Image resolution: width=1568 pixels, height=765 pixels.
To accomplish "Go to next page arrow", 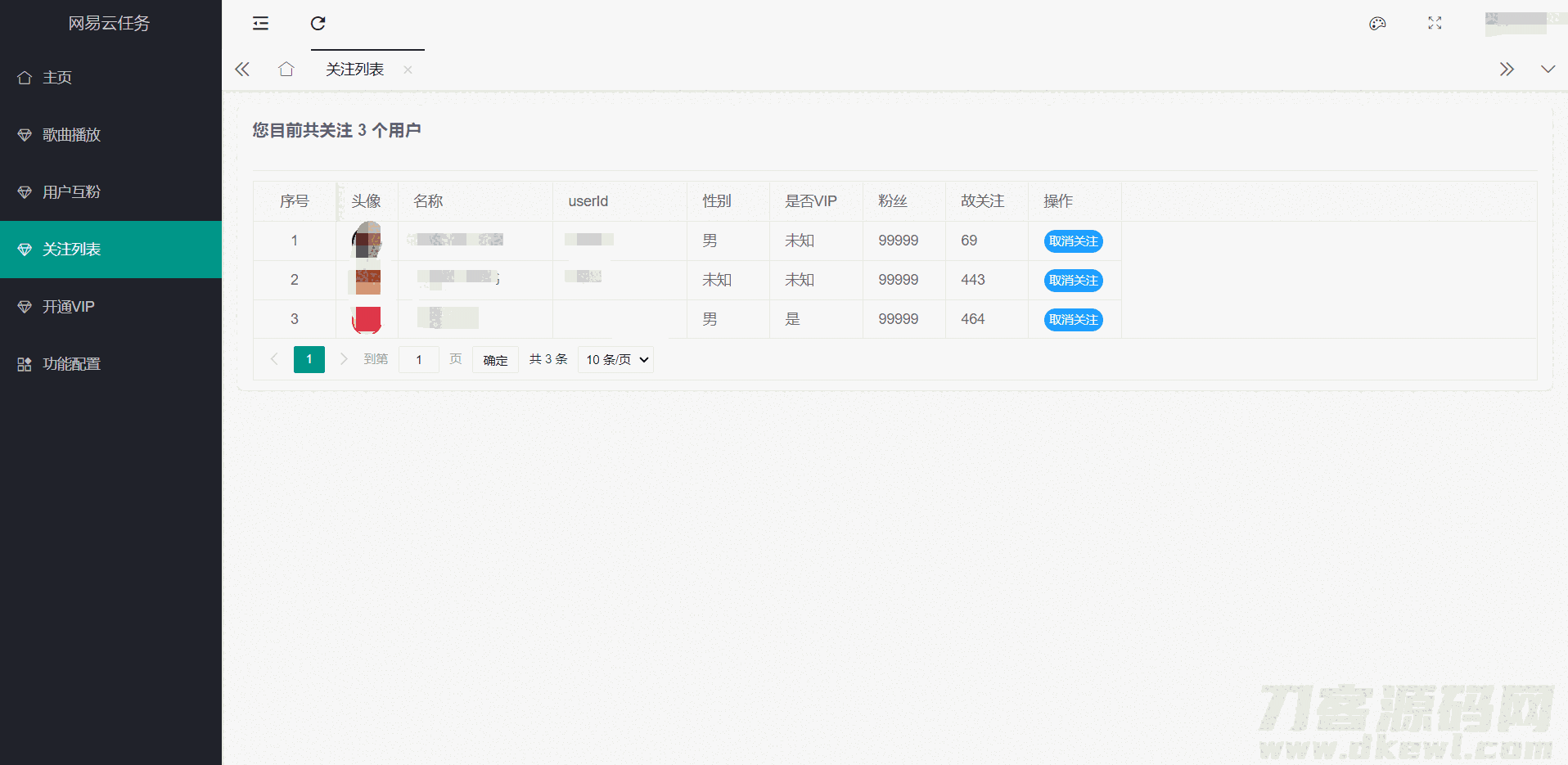I will point(344,359).
